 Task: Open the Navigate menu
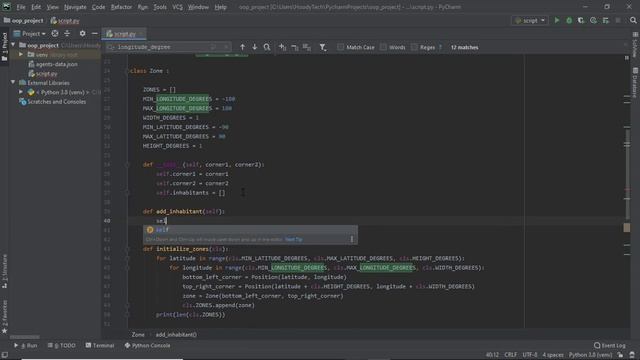75,7
